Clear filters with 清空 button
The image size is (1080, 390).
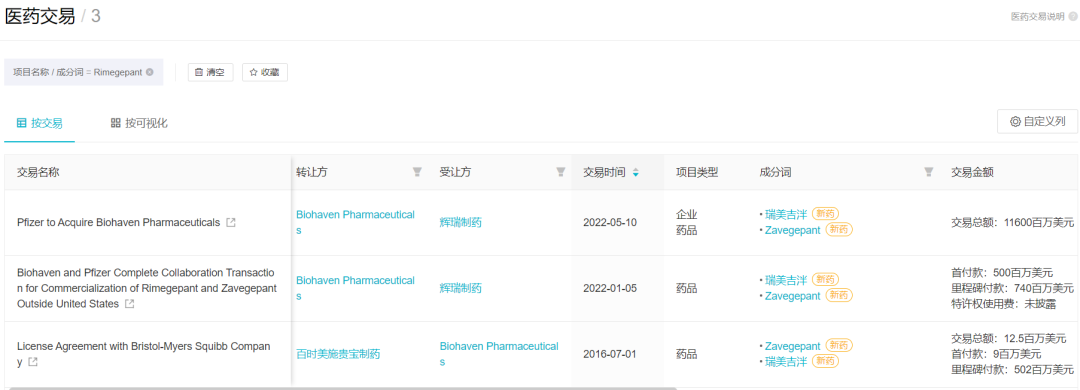tap(210, 72)
